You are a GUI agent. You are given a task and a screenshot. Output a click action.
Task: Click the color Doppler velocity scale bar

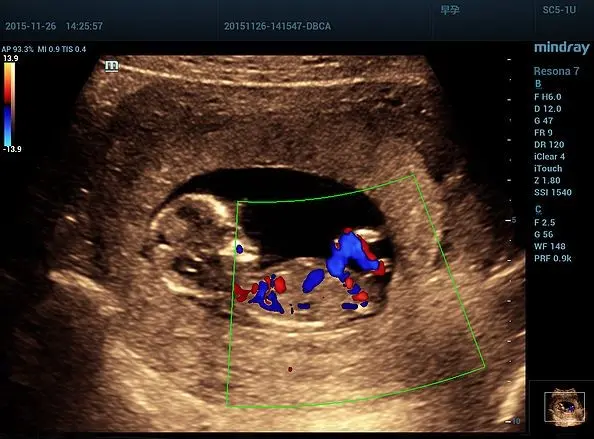[x=9, y=104]
